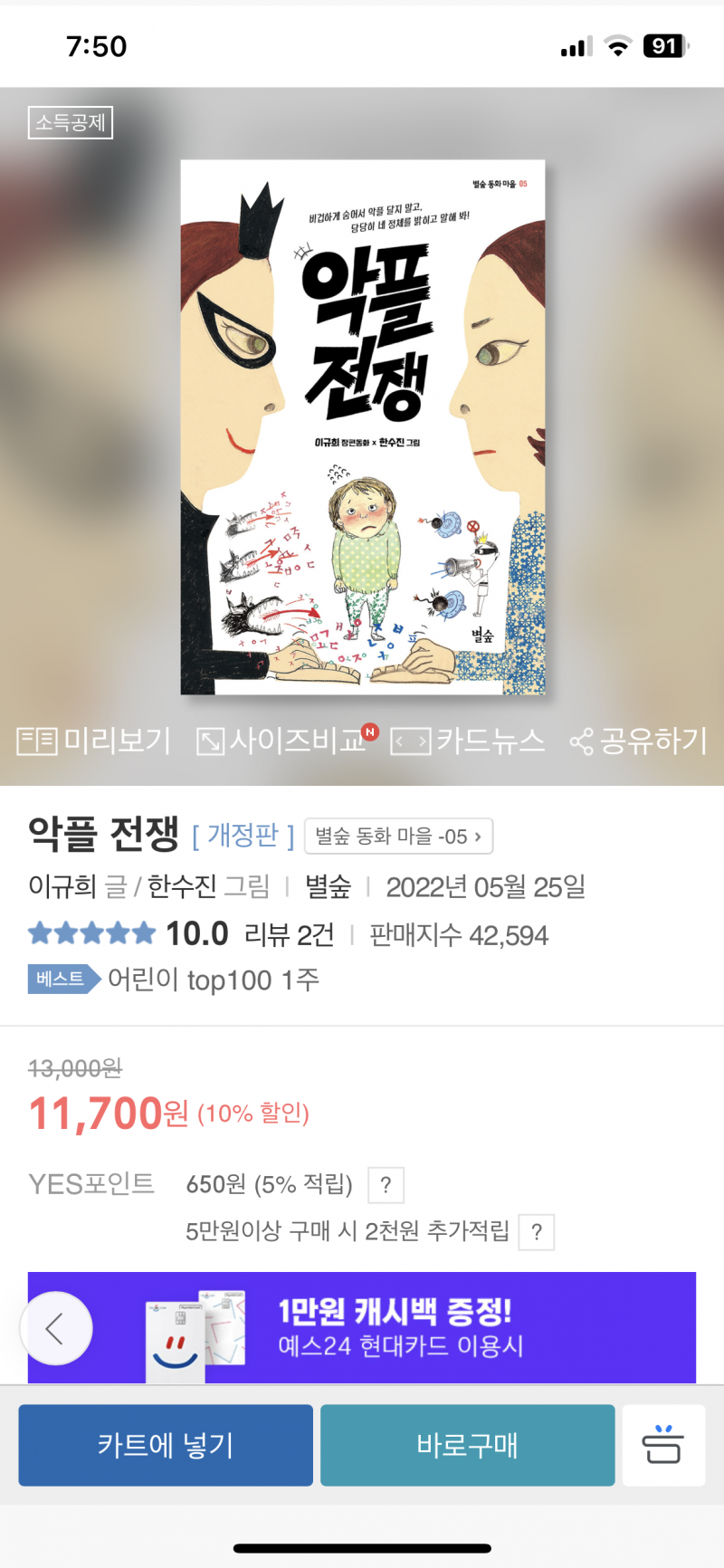
Task: Open publisher link 별숲
Action: coord(328,886)
